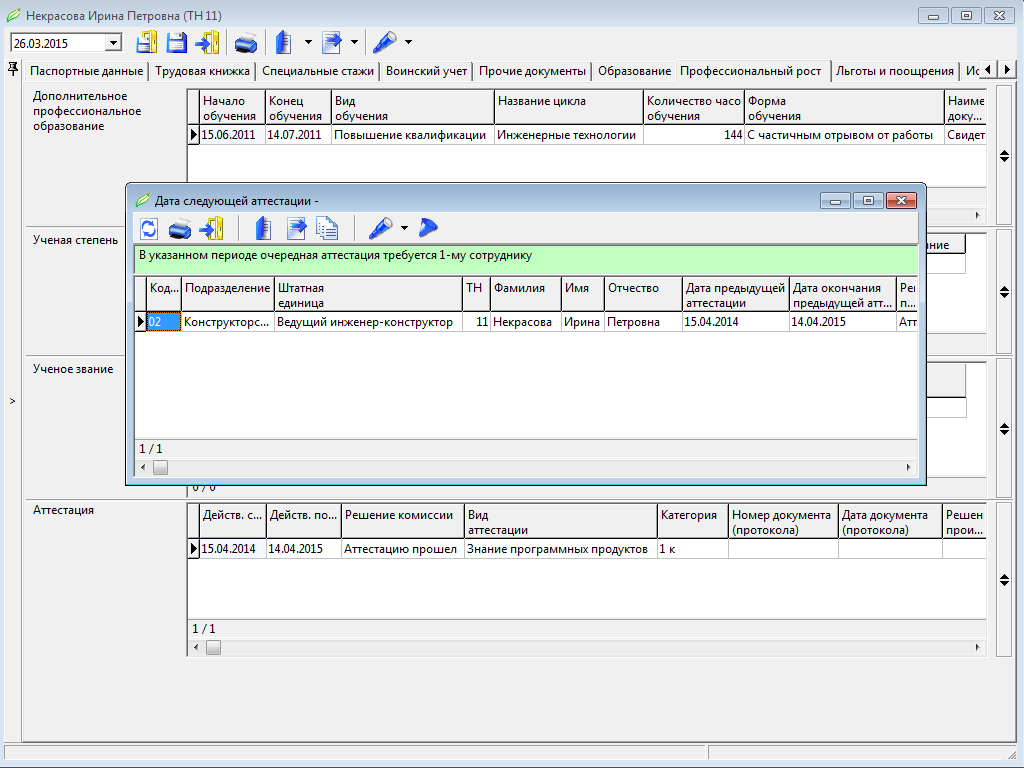Expand left side panel arrow

tap(12, 401)
